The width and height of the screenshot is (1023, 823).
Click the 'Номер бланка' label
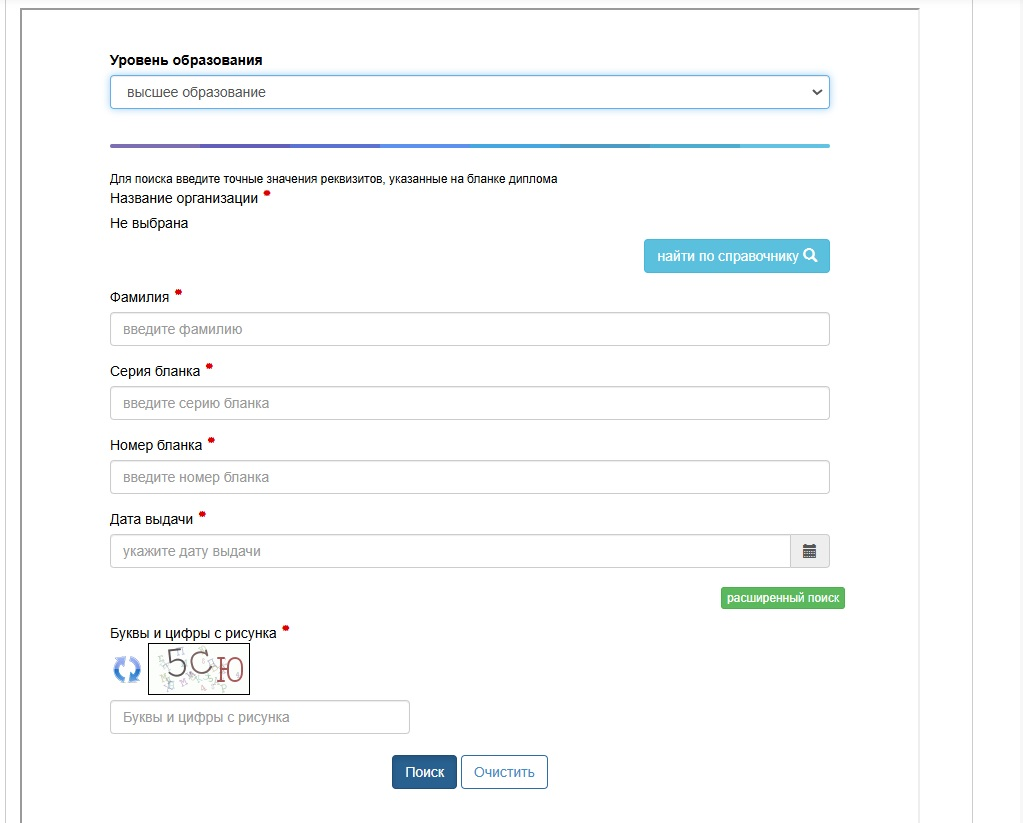pyautogui.click(x=156, y=445)
